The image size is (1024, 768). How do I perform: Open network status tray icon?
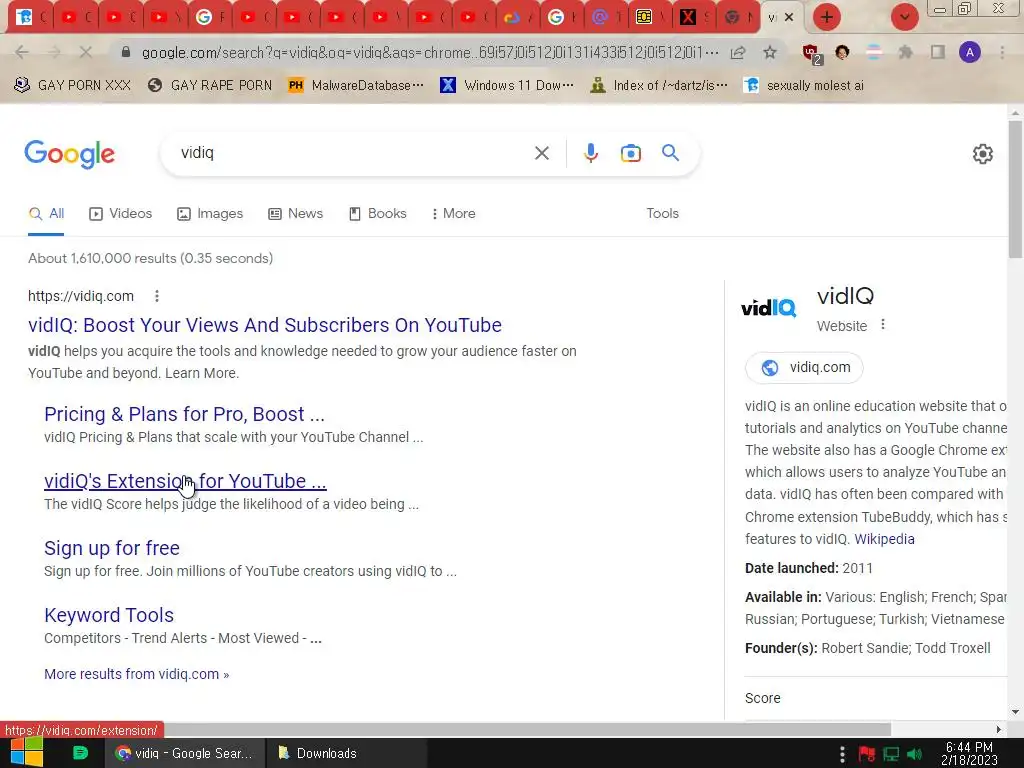click(x=891, y=754)
